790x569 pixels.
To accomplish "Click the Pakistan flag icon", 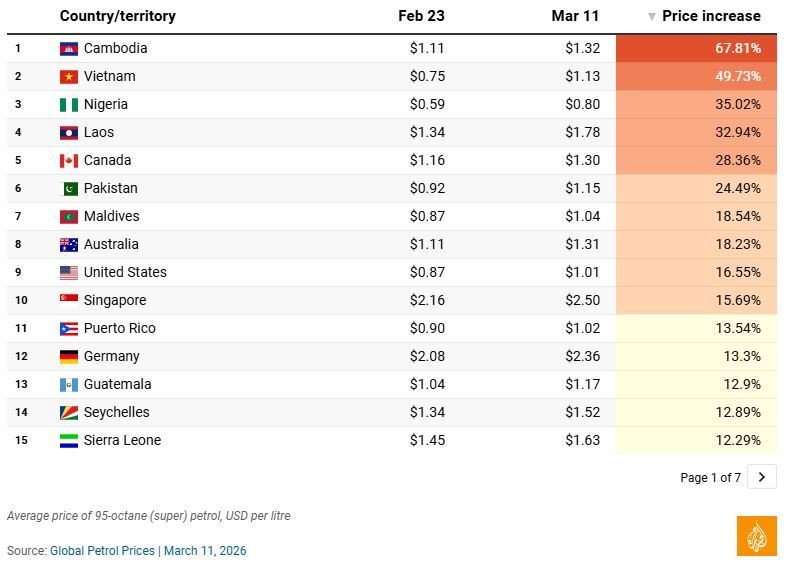I will click(x=68, y=189).
